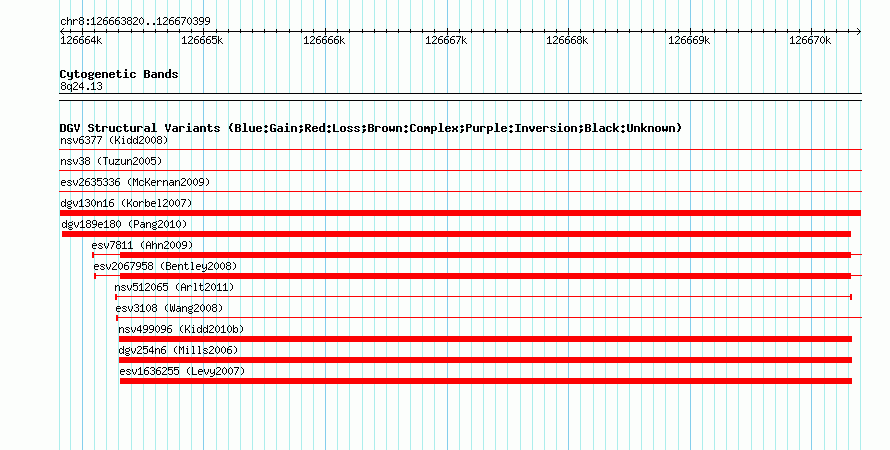
Task: Click the 126665k ruler label
Action: coord(202,40)
